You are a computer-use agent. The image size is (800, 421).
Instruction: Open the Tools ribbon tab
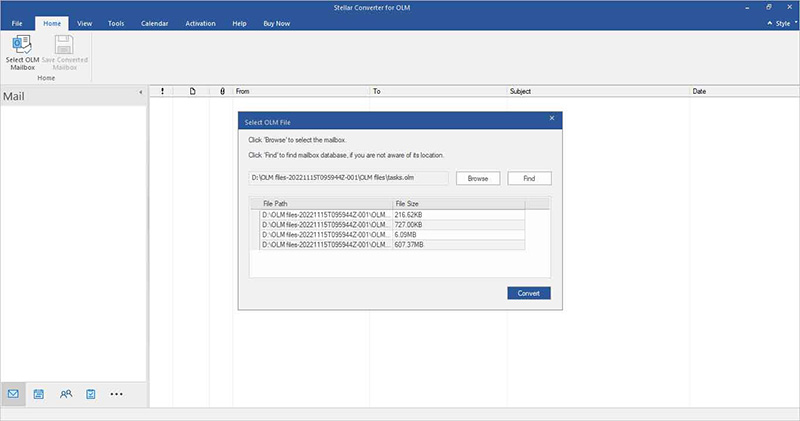pos(116,22)
